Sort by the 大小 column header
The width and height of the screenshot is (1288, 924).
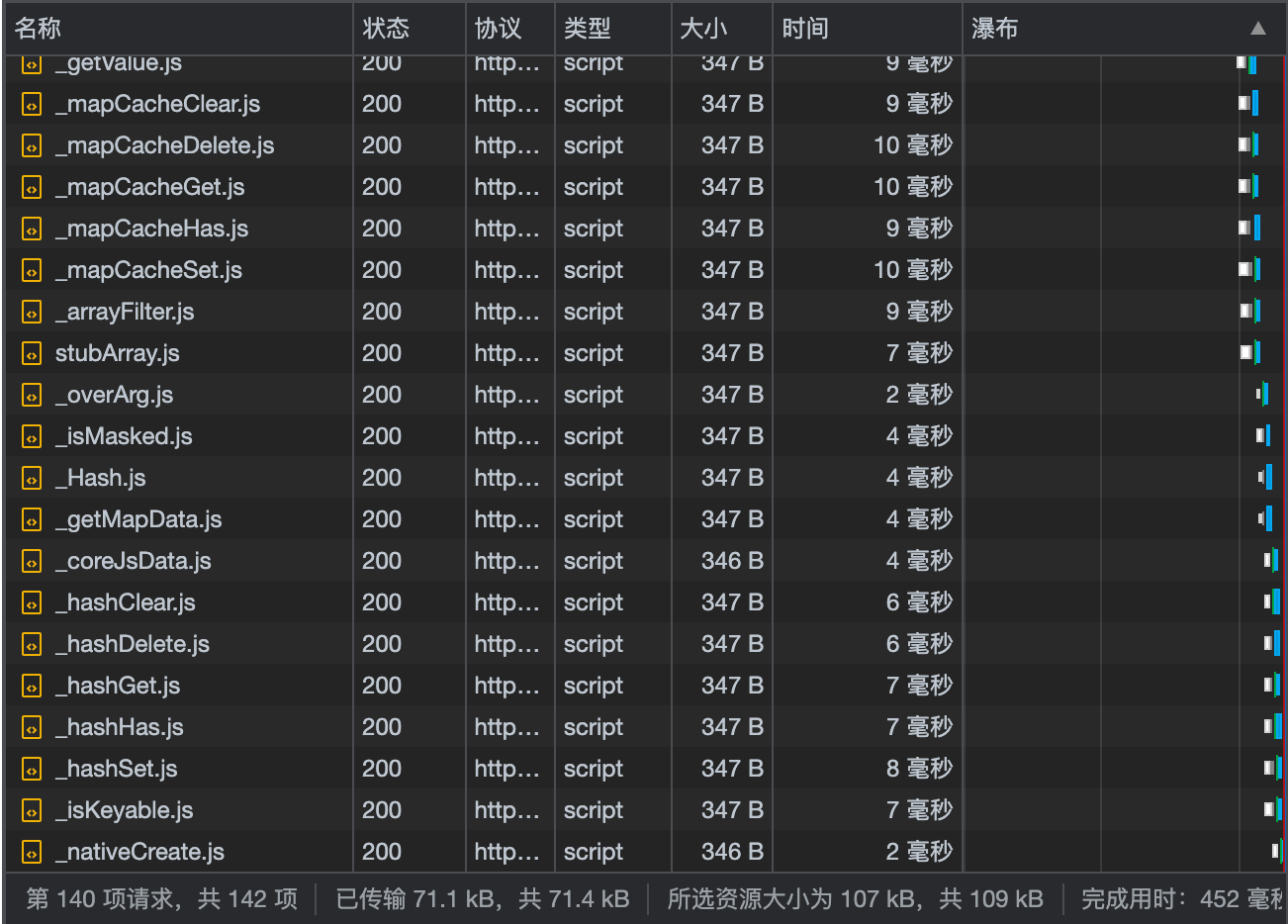pos(703,29)
